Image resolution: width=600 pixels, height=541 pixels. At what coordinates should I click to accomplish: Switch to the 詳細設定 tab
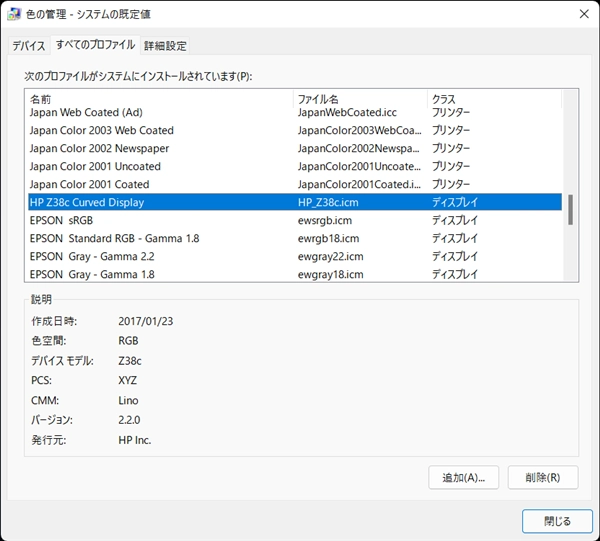(165, 46)
